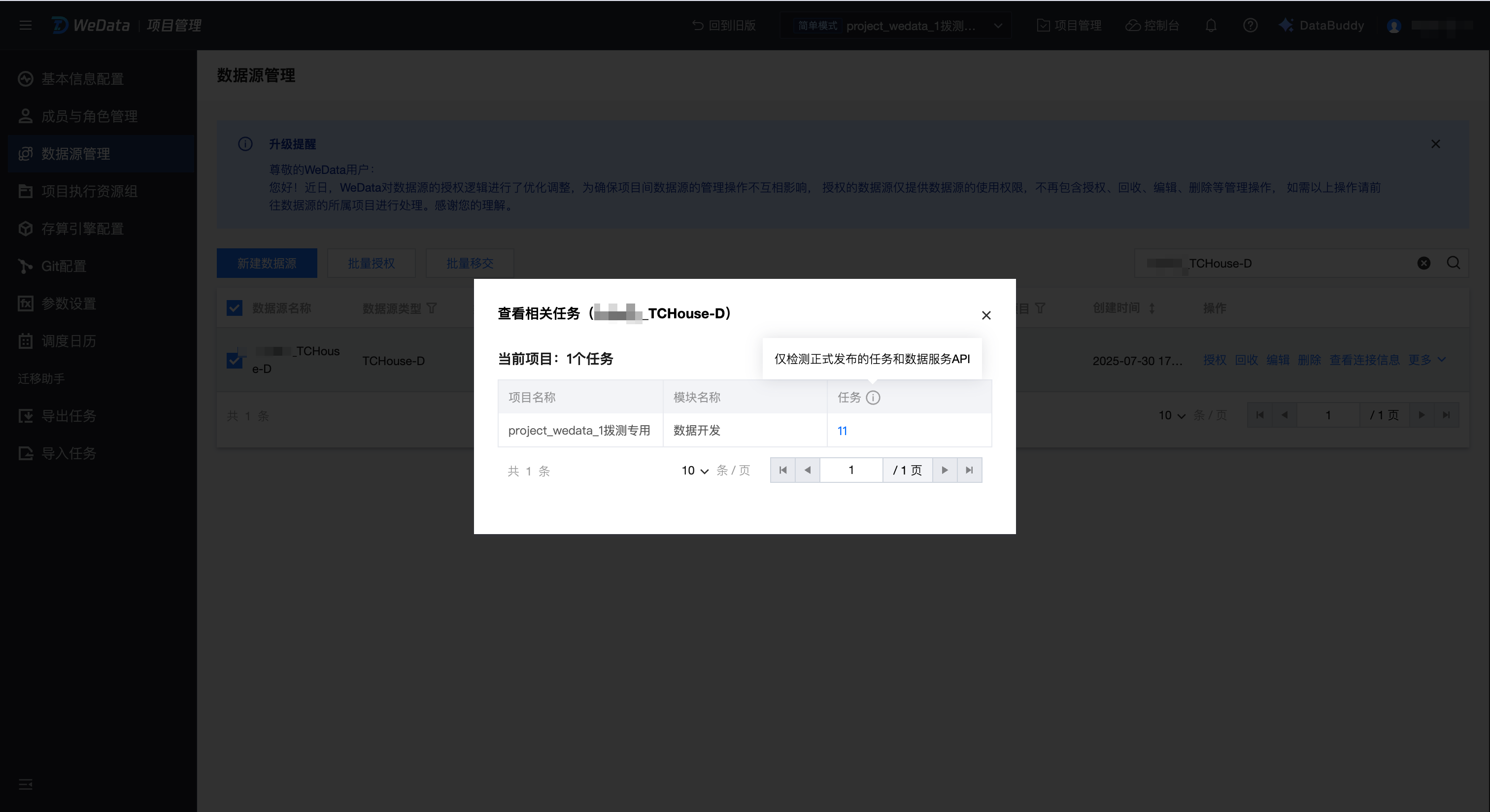Go to 调度日历 sidebar item
The image size is (1490, 812).
[68, 341]
